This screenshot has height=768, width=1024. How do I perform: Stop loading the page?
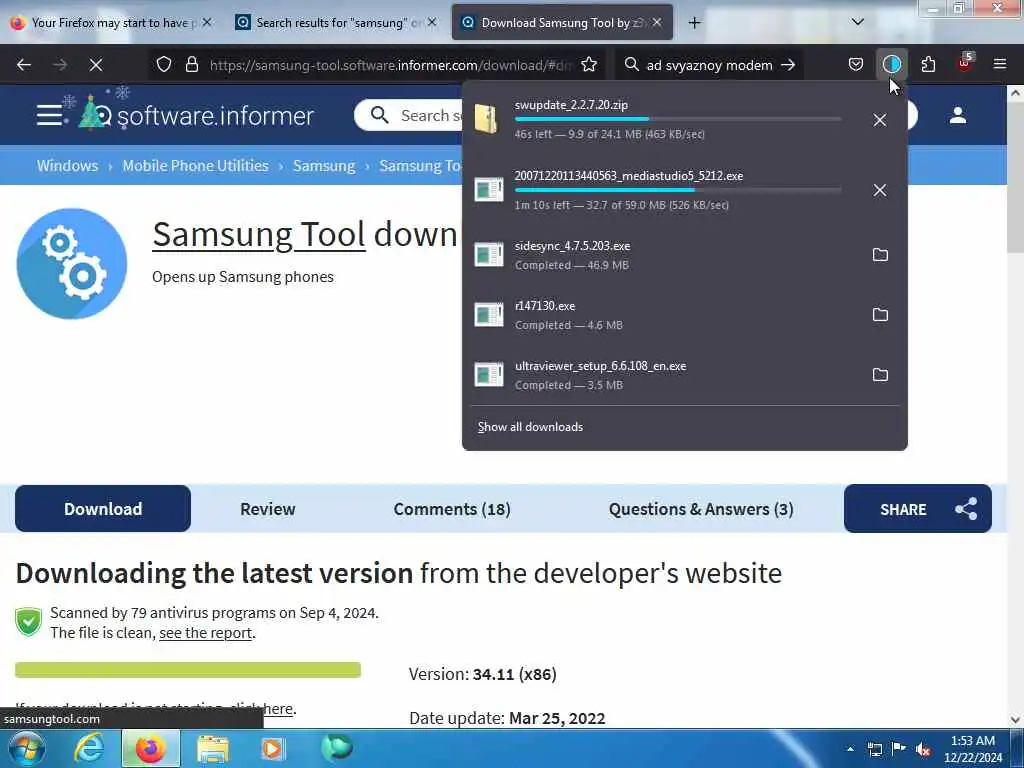[x=96, y=65]
